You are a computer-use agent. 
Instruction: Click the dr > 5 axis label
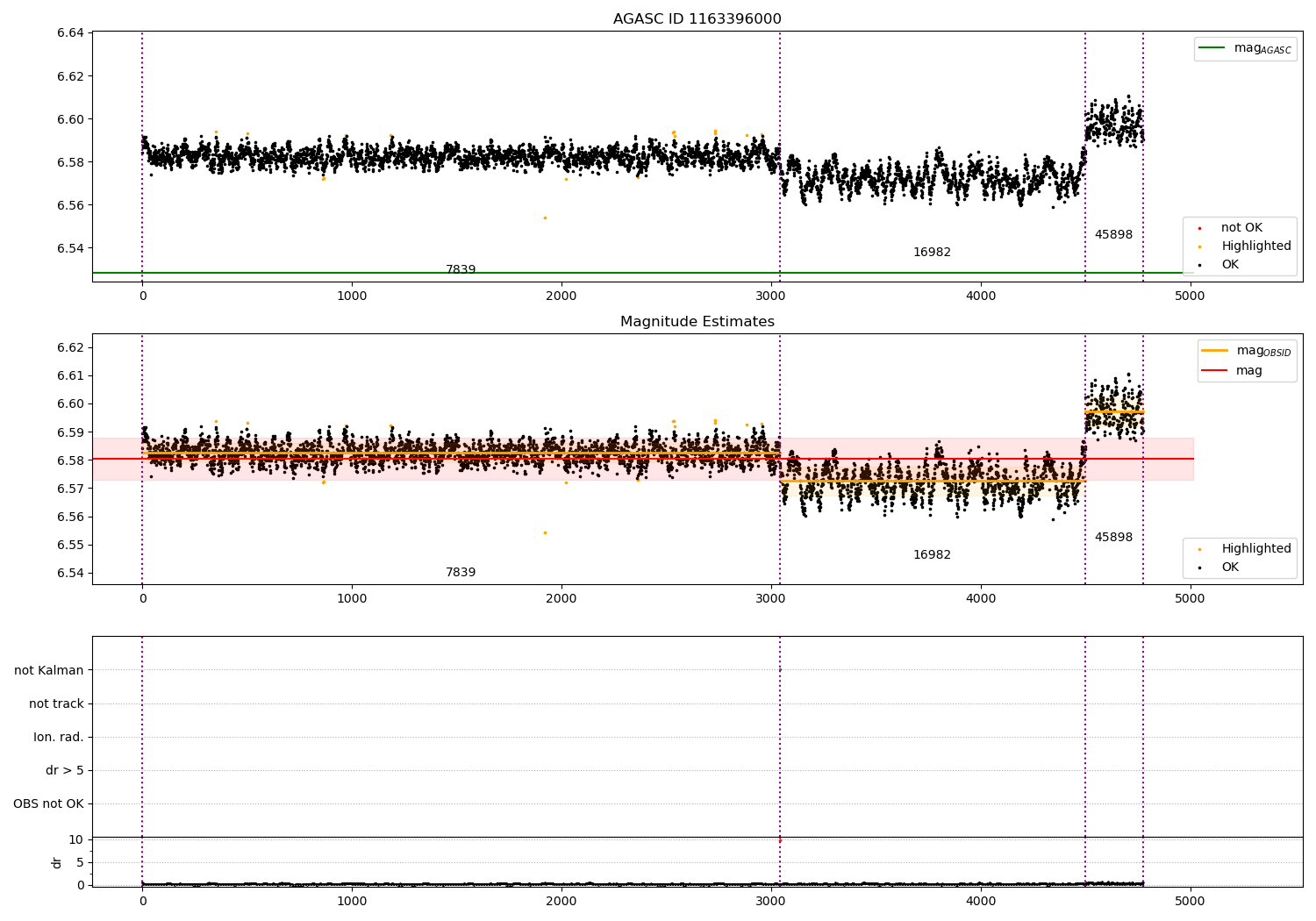click(x=65, y=771)
